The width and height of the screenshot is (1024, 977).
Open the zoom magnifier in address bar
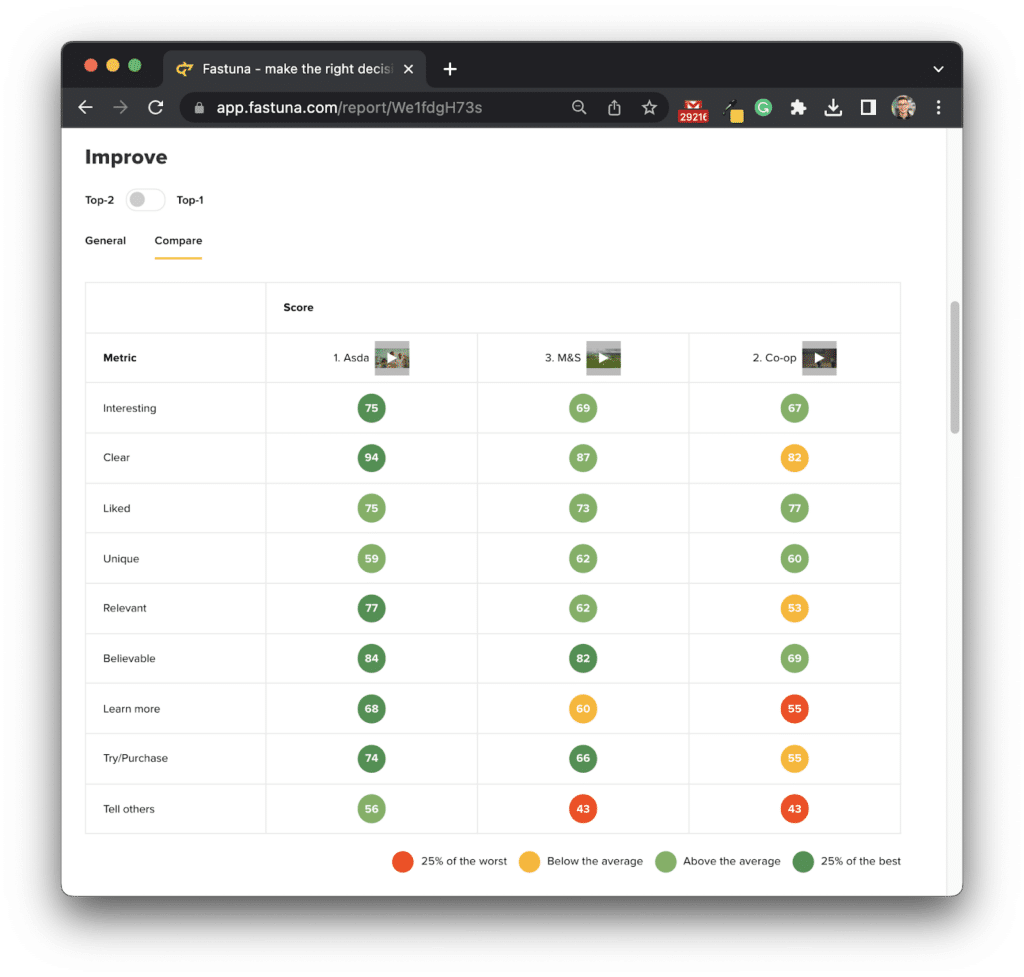(579, 107)
